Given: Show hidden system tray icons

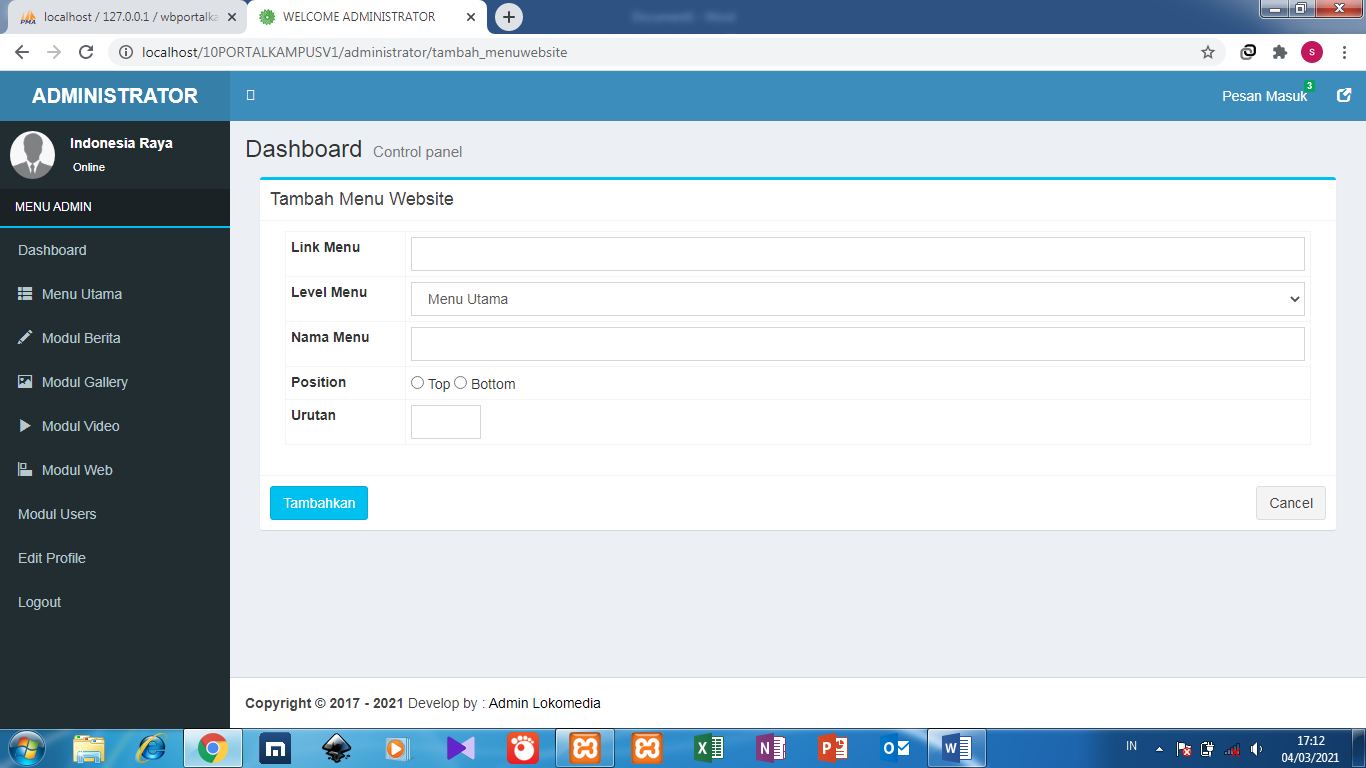Looking at the screenshot, I should tap(1159, 749).
